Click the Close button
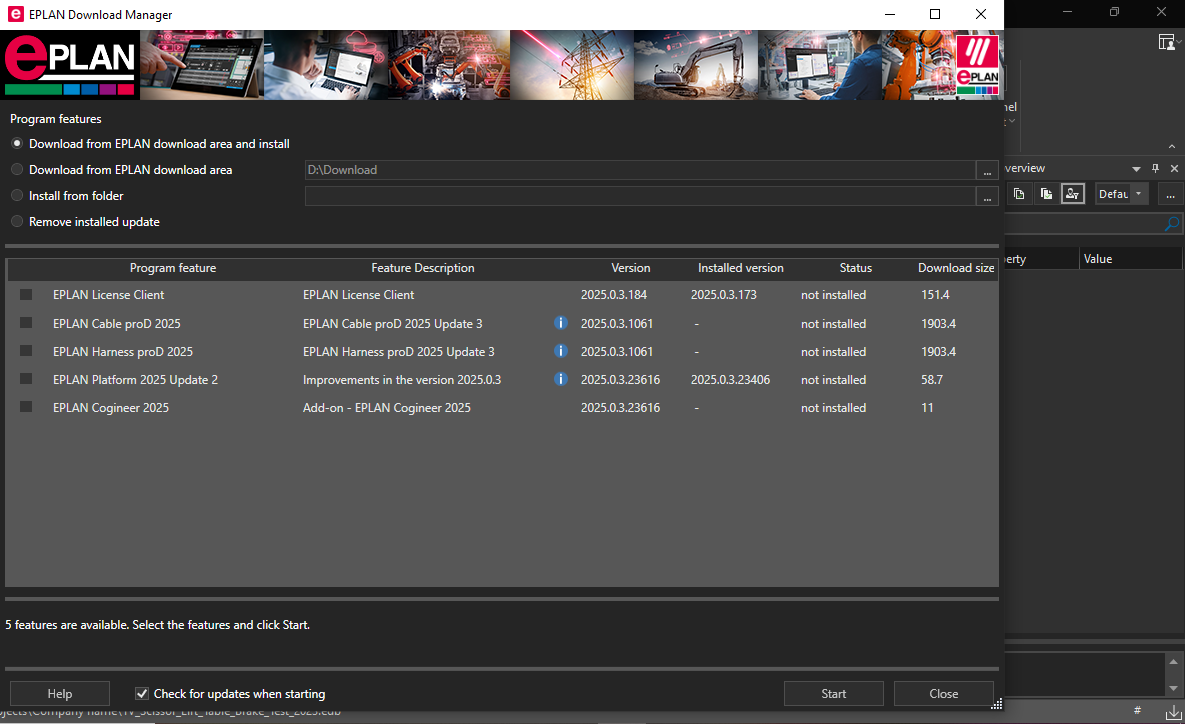Image resolution: width=1185 pixels, height=724 pixels. [x=943, y=693]
